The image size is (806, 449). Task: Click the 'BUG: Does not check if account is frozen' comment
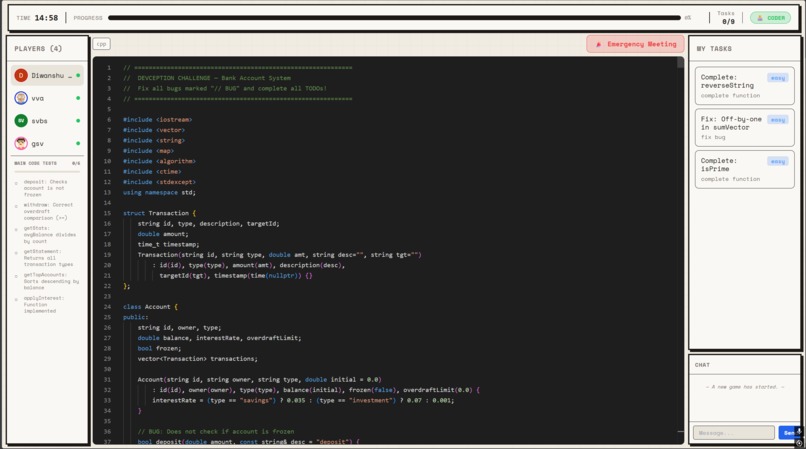click(216, 432)
